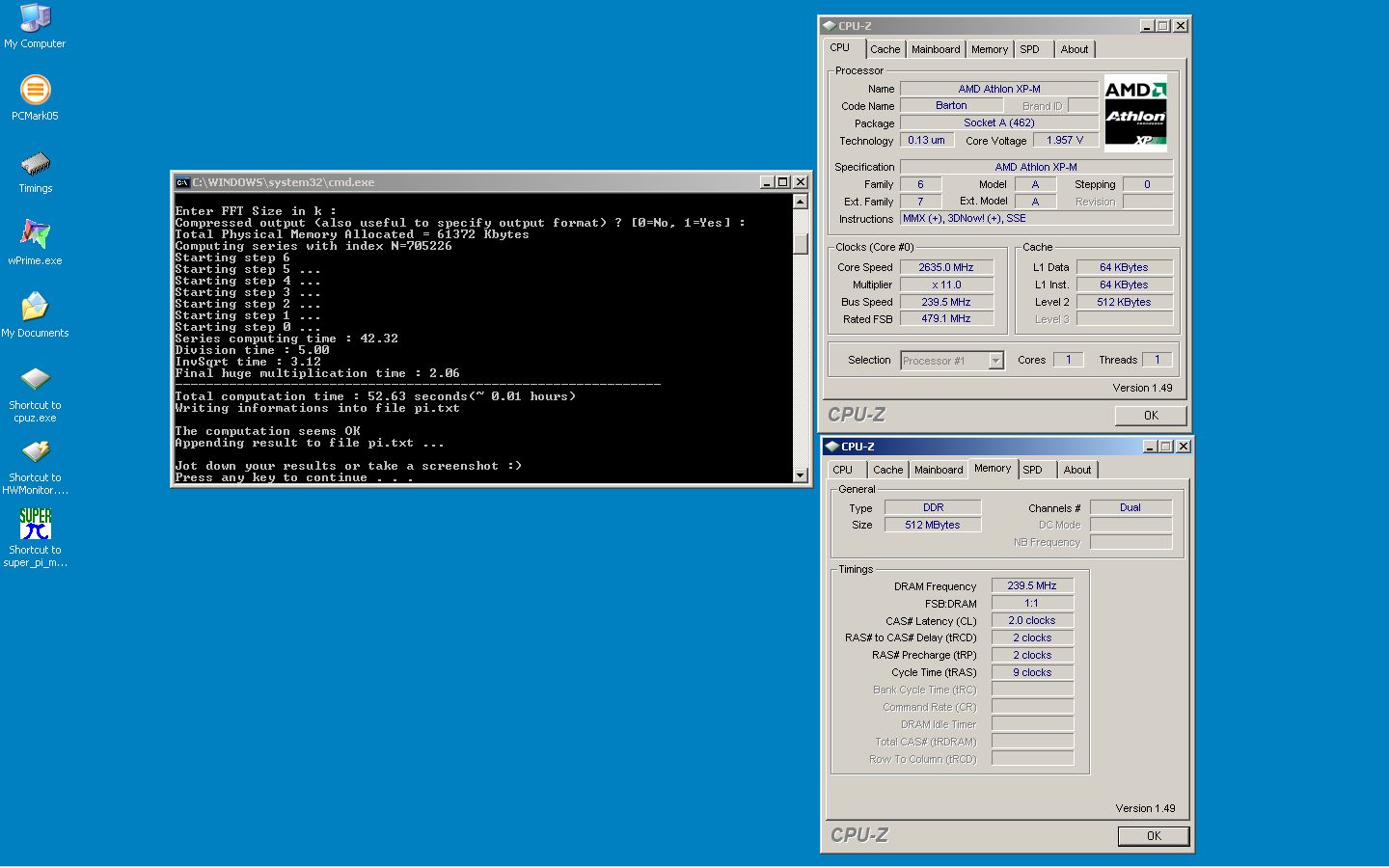
Task: Open SPD tab in upper CPU-Z window
Action: click(1030, 49)
